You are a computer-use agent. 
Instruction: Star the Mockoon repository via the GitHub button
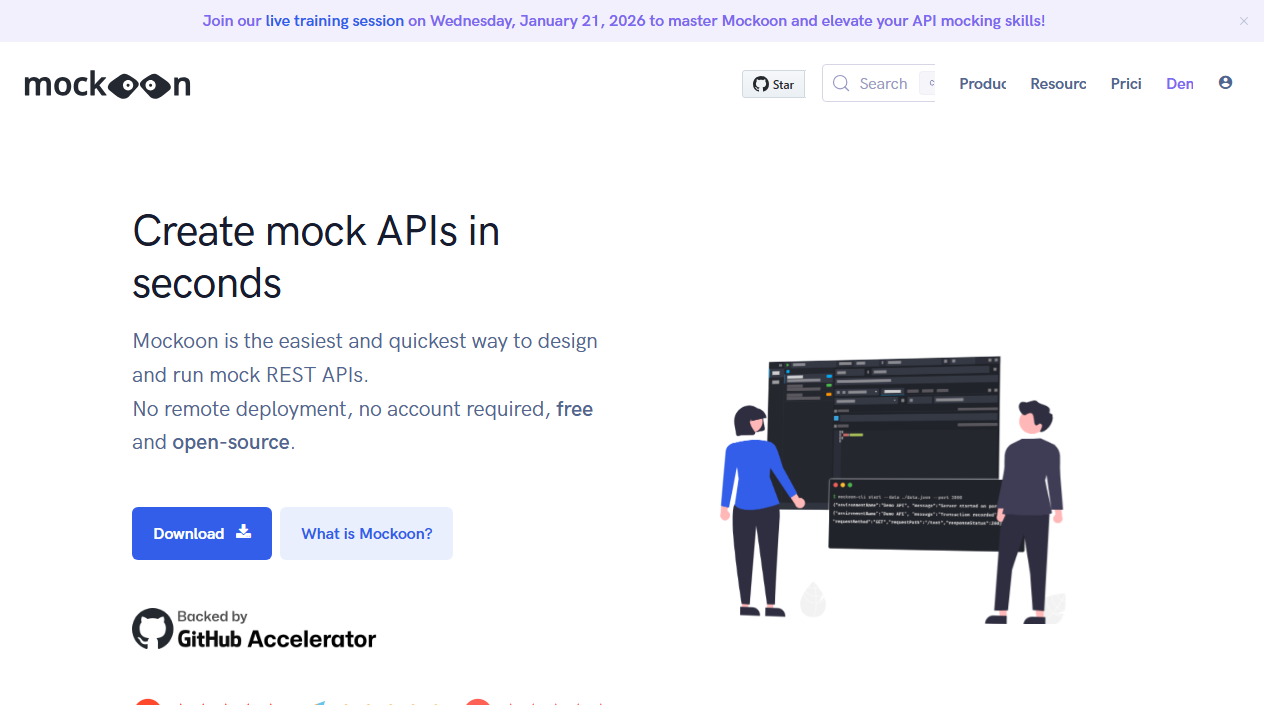click(x=773, y=83)
